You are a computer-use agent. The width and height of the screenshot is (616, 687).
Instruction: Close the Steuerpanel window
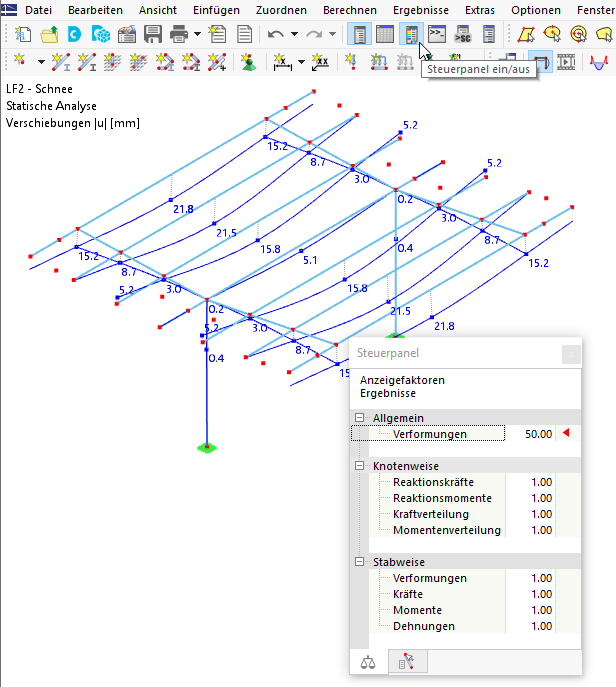click(x=571, y=354)
